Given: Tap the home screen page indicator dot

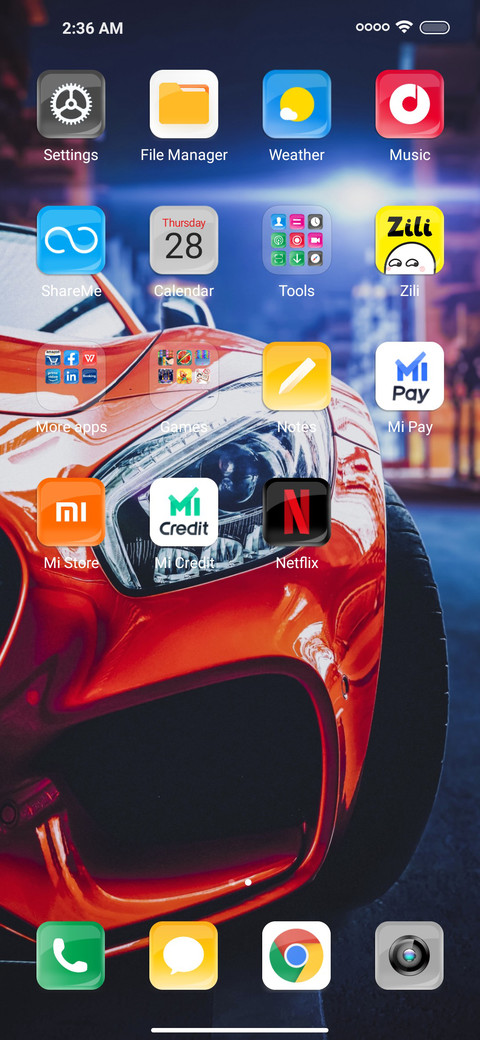Looking at the screenshot, I should tap(248, 882).
